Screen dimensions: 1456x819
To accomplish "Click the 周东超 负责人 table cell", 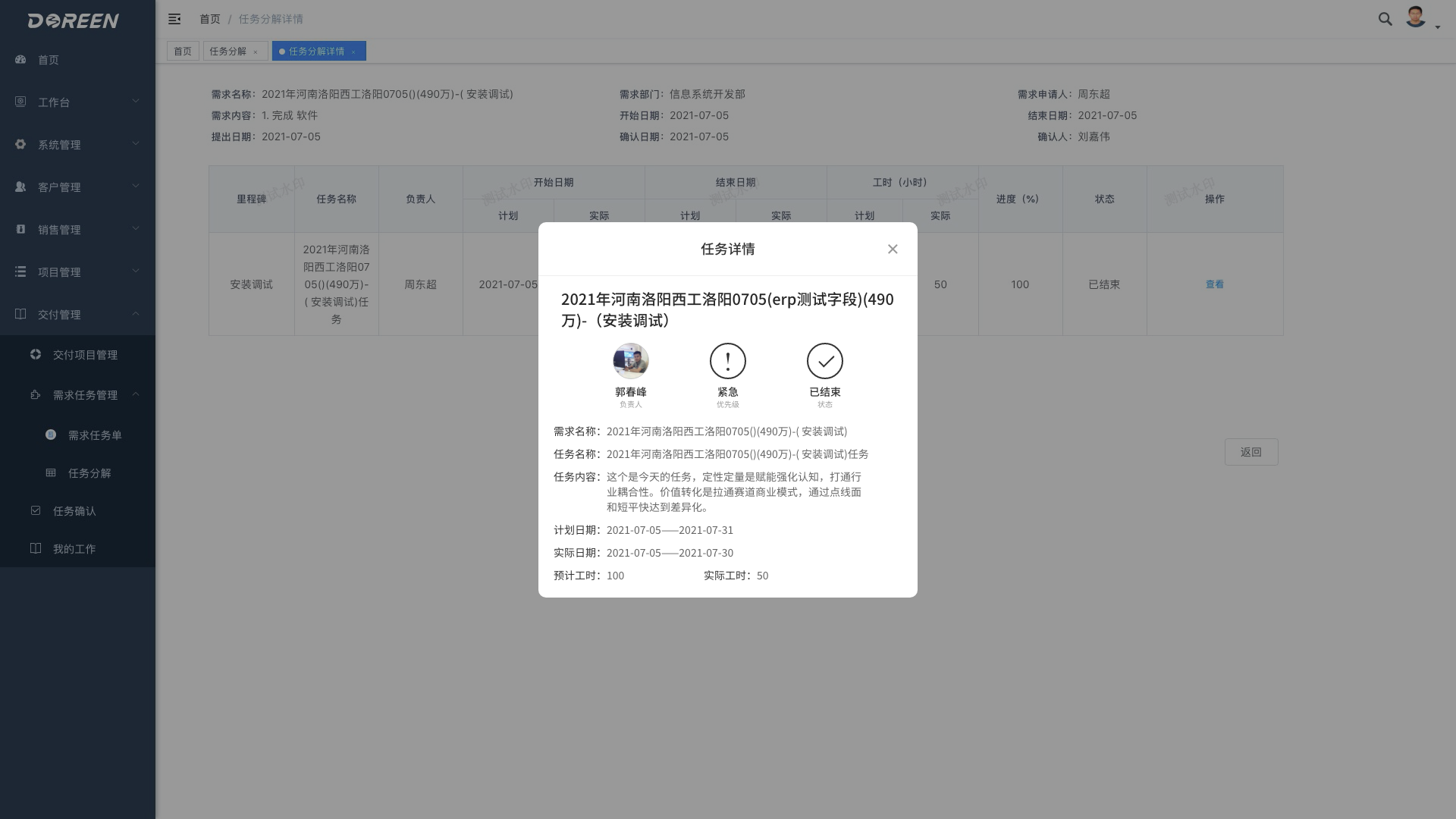I will [x=421, y=284].
